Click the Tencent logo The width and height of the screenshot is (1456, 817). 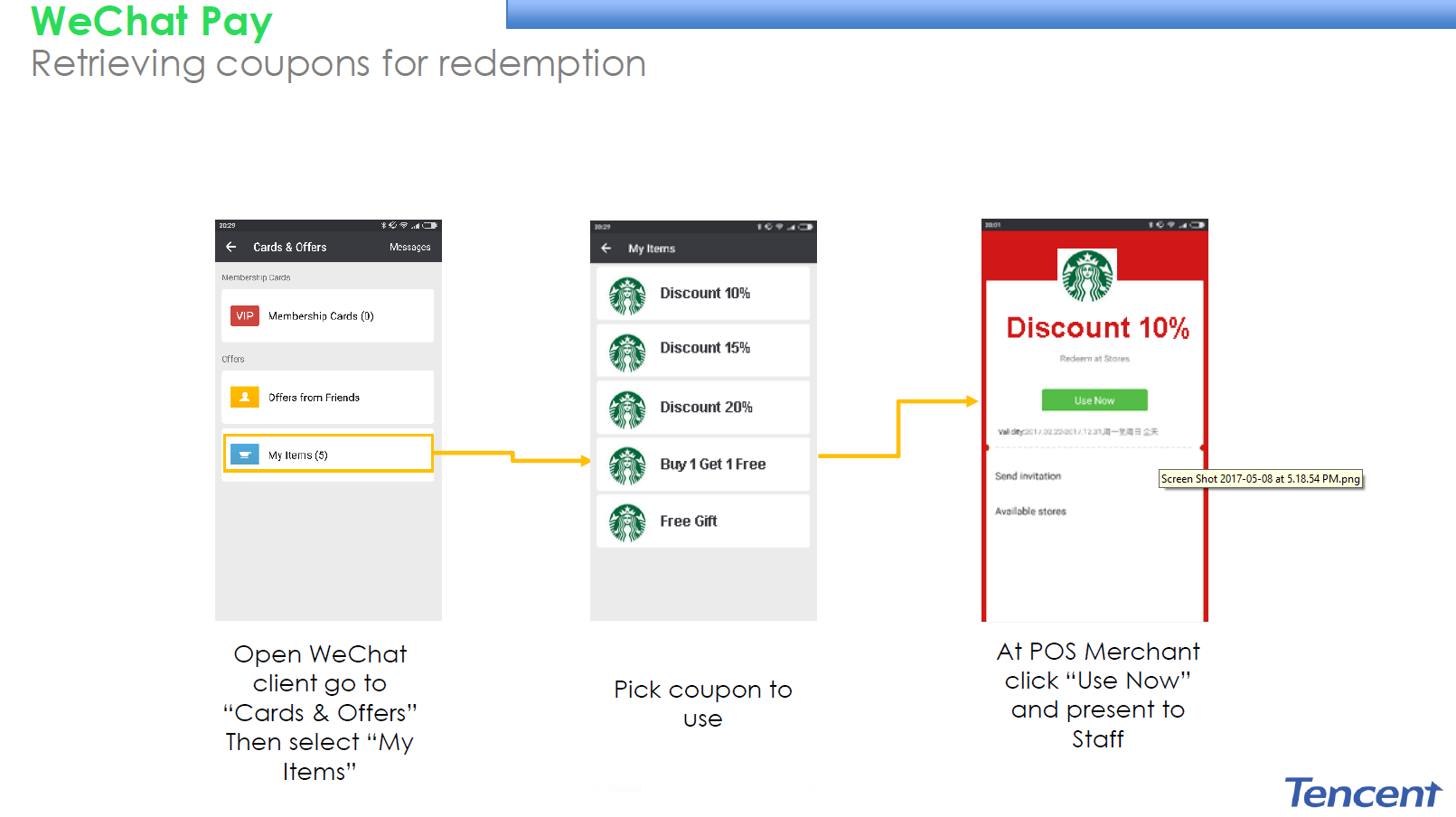[1363, 794]
